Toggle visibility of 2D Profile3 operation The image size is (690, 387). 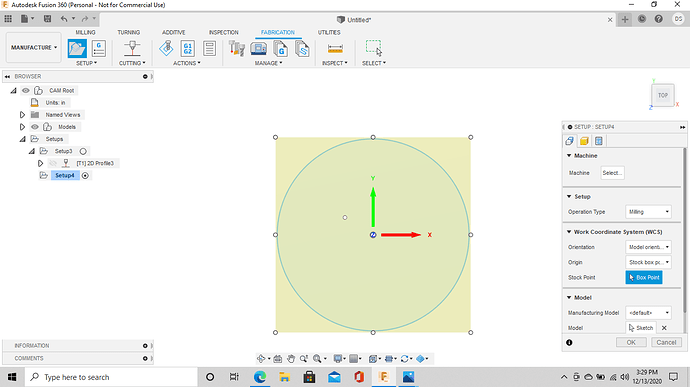pos(53,163)
